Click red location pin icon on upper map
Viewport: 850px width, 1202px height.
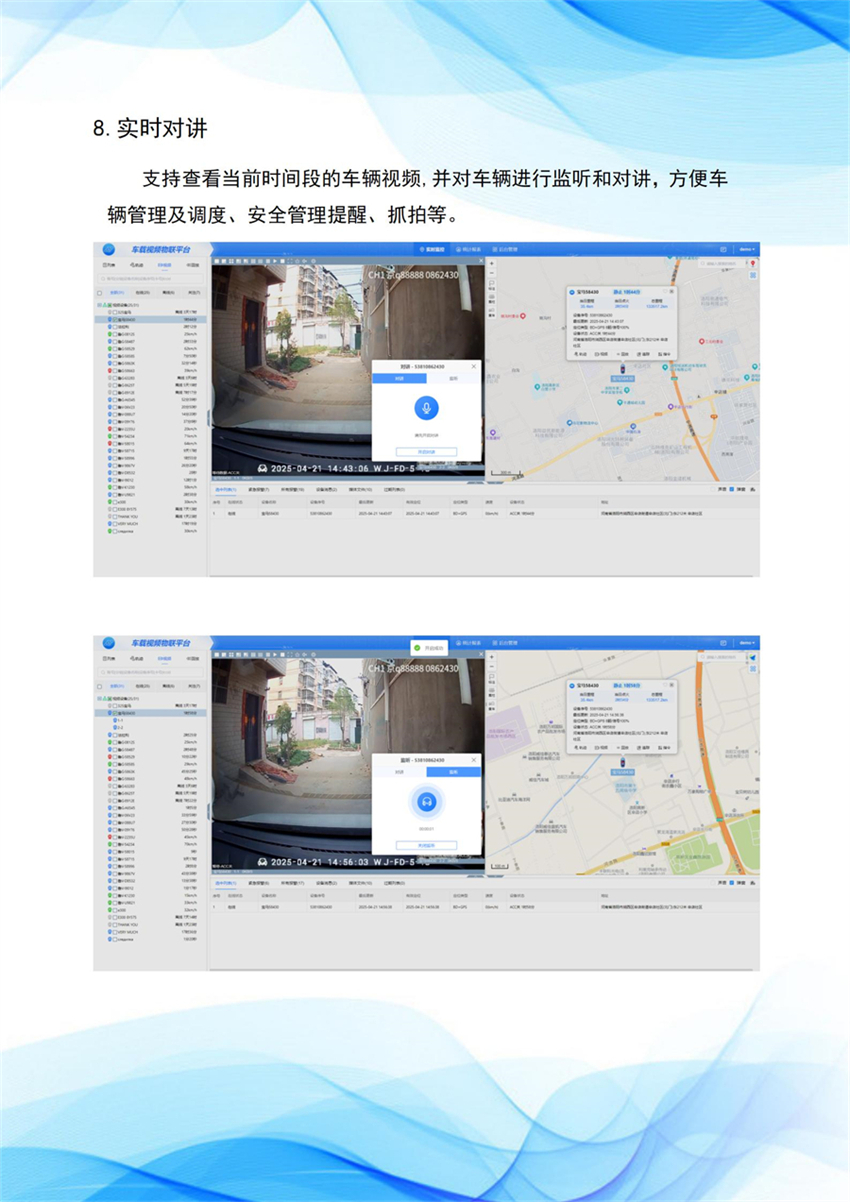[753, 264]
